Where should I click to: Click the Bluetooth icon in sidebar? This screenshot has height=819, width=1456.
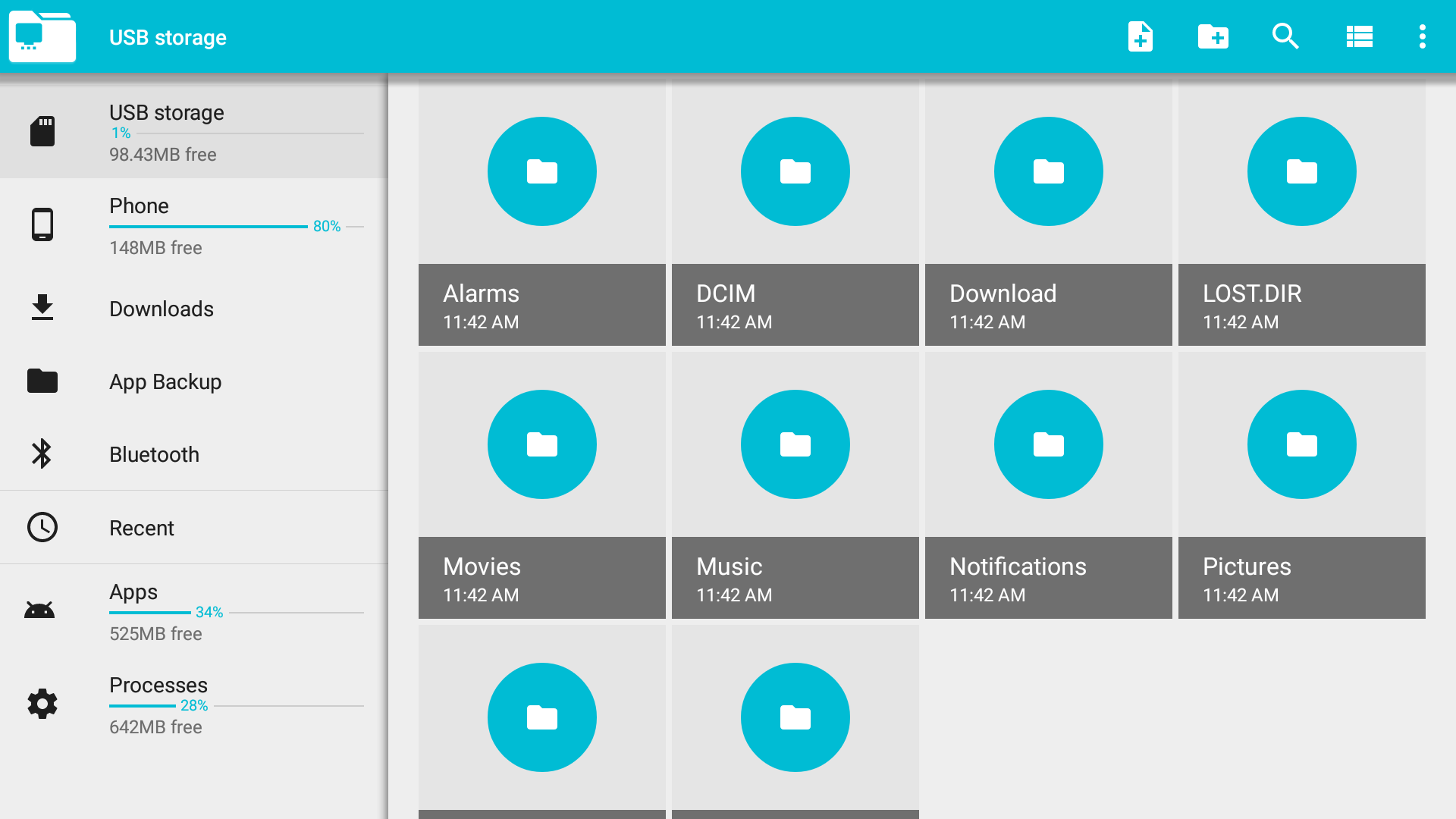42,453
